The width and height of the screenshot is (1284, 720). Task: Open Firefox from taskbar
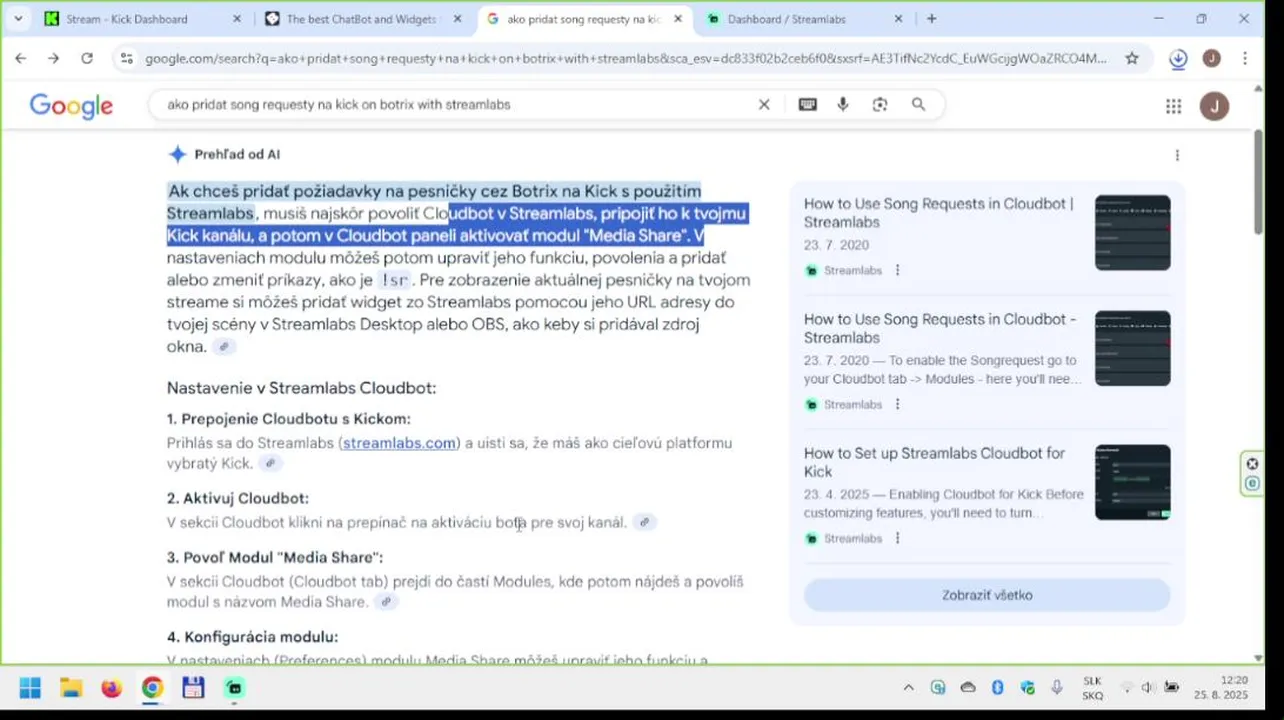coord(111,688)
